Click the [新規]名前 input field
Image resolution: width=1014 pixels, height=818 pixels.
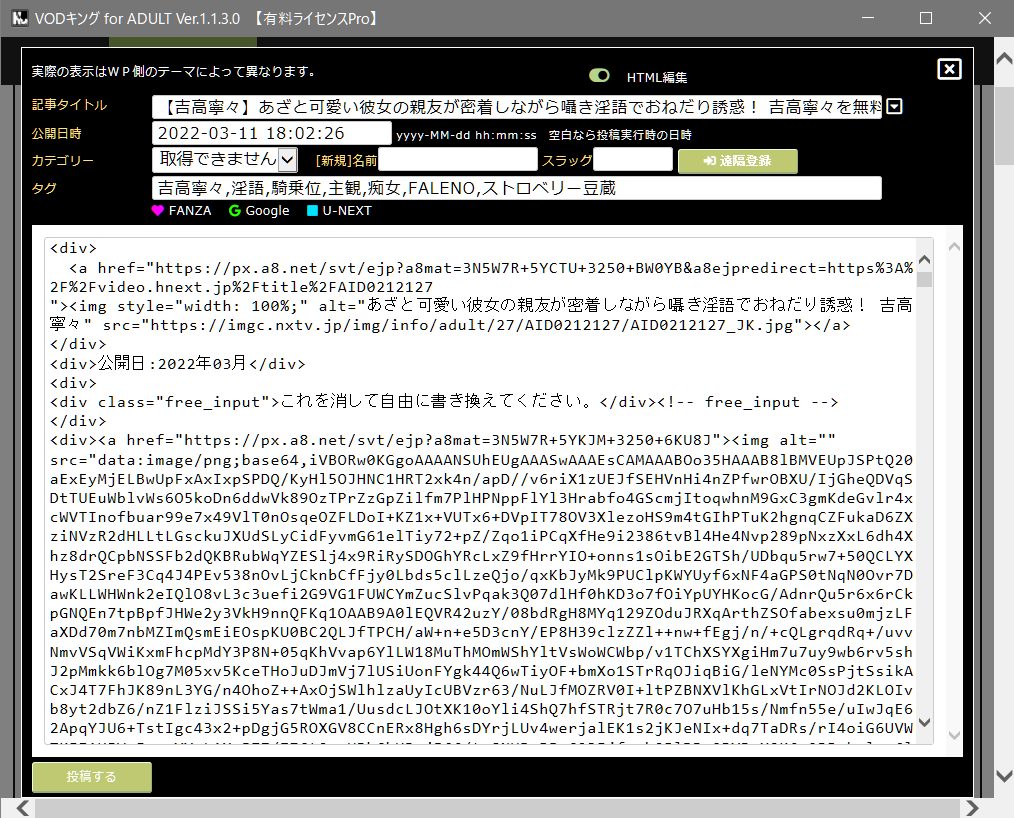pyautogui.click(x=457, y=159)
